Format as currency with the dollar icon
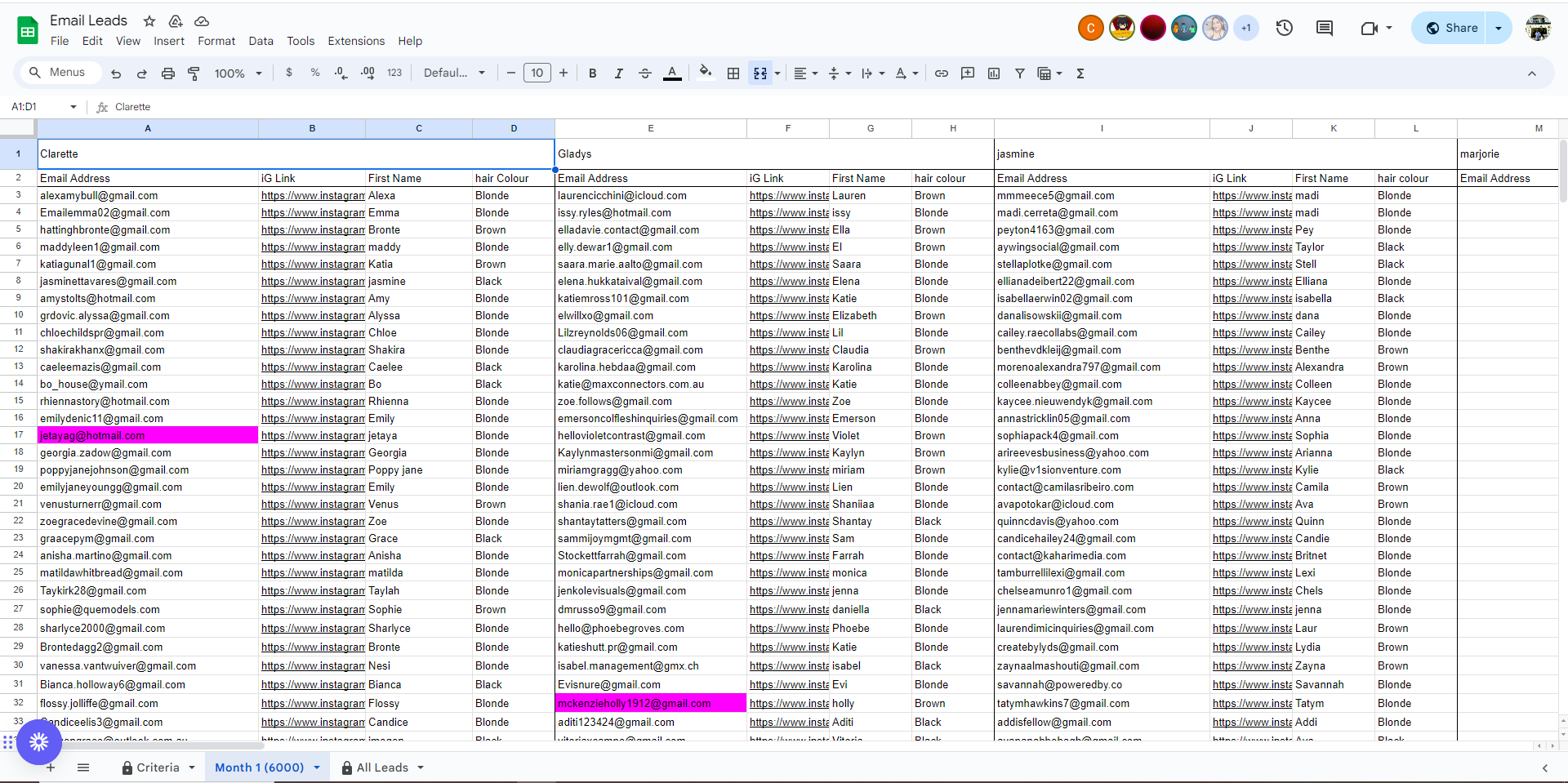Screen dimensions: 1568x783 pyautogui.click(x=289, y=73)
